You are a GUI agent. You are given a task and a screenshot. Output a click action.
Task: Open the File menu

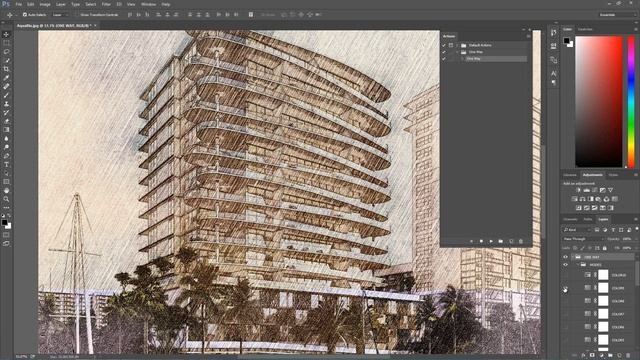coord(19,4)
